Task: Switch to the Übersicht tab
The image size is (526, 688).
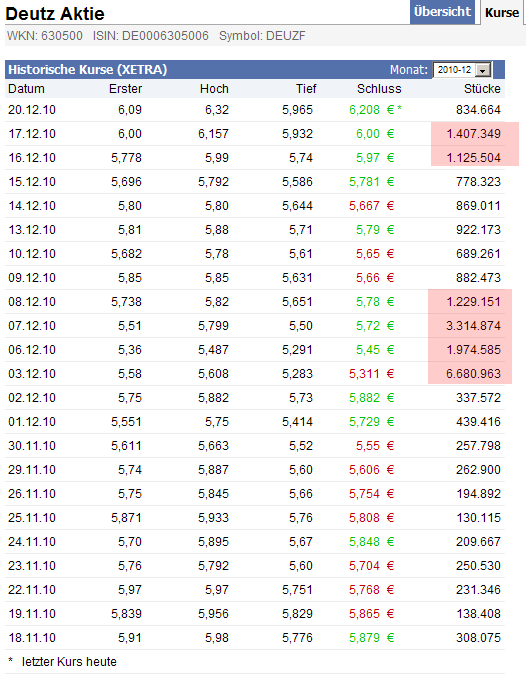Action: pos(442,12)
